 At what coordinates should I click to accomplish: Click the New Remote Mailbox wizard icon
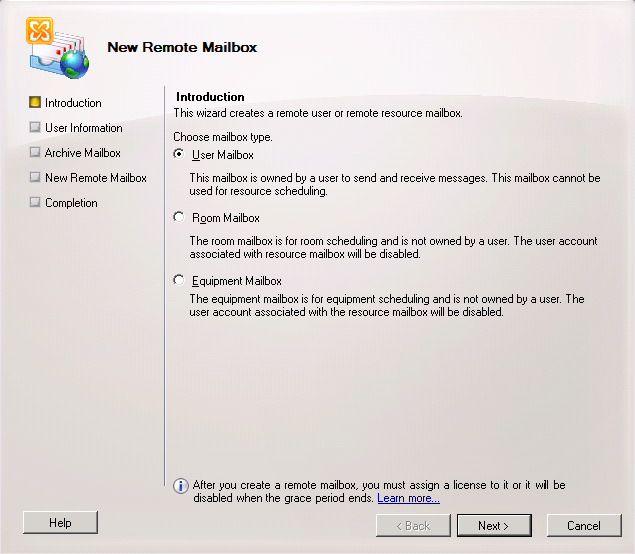pos(56,48)
